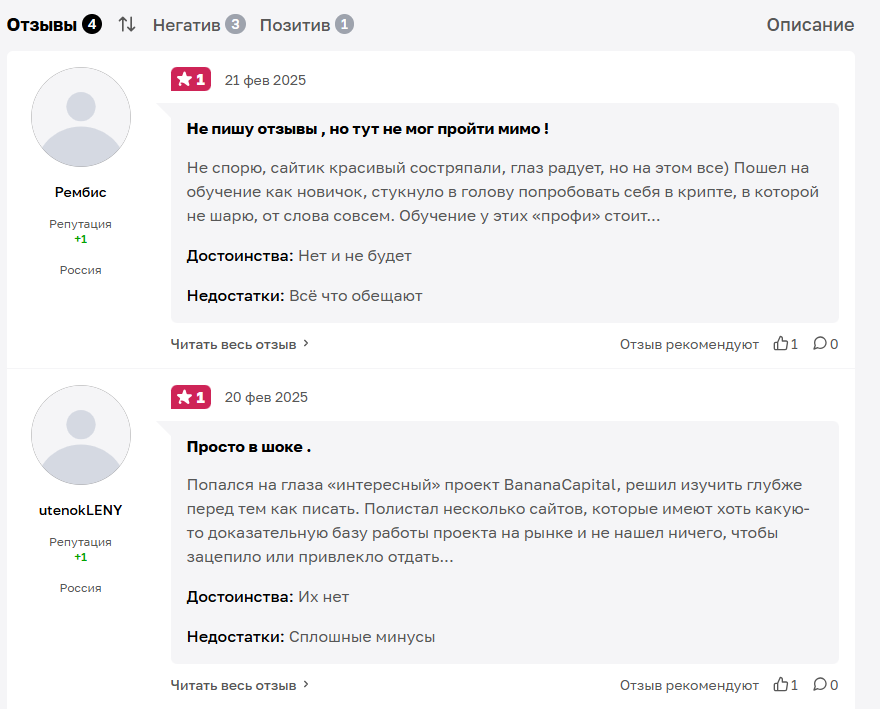The image size is (880, 709).
Task: Click the 1-star rating badge dated 20 фев 2025
Action: tap(191, 397)
